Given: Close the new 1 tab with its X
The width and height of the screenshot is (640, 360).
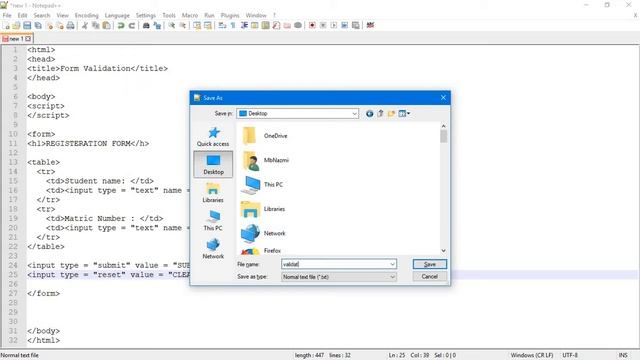Looking at the screenshot, I should [x=28, y=39].
